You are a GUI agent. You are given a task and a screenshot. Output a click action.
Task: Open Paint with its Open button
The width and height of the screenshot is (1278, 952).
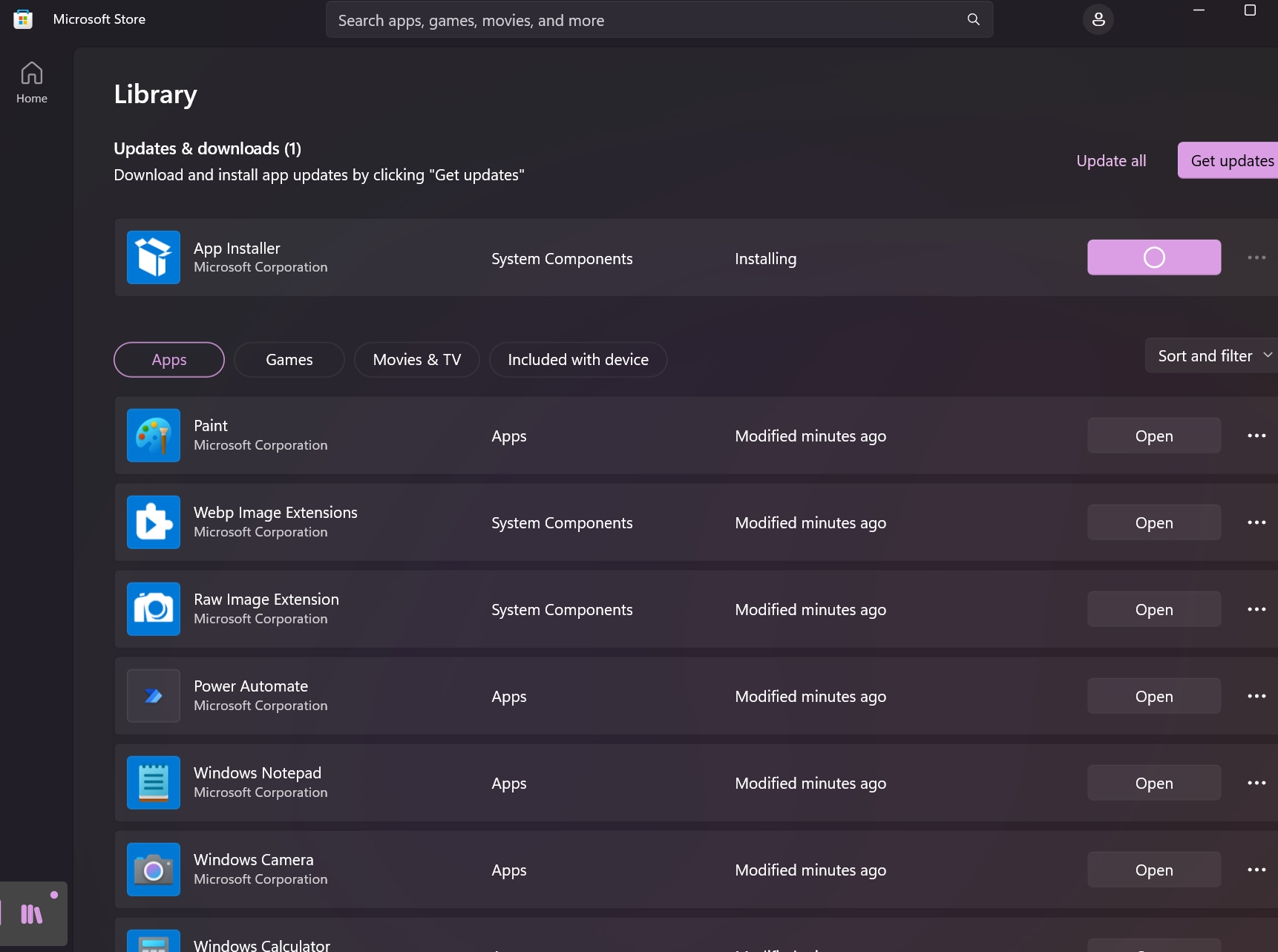1154,436
